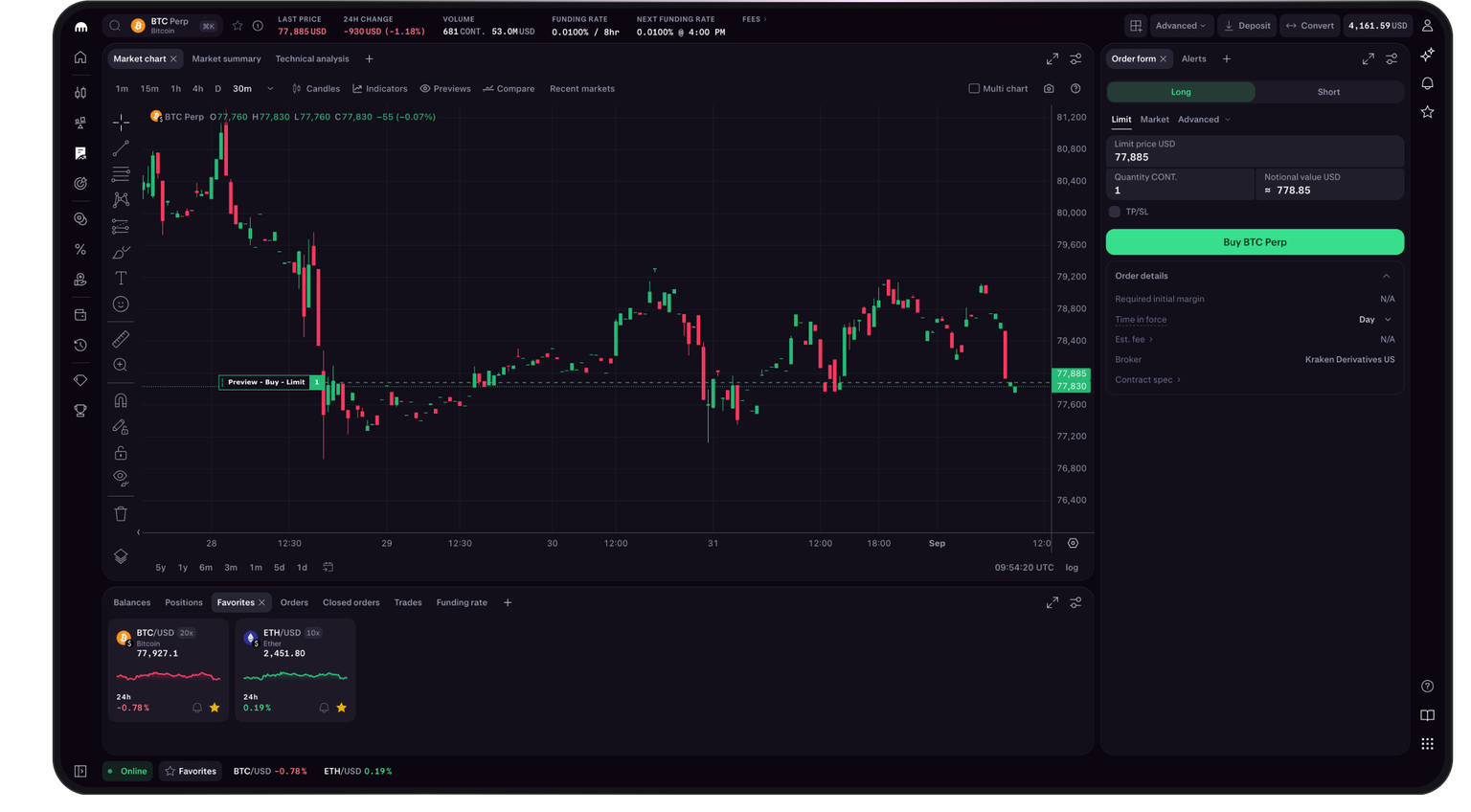This screenshot has width=1471, height=812.
Task: Enable the Multi chart checkbox
Action: click(x=974, y=89)
